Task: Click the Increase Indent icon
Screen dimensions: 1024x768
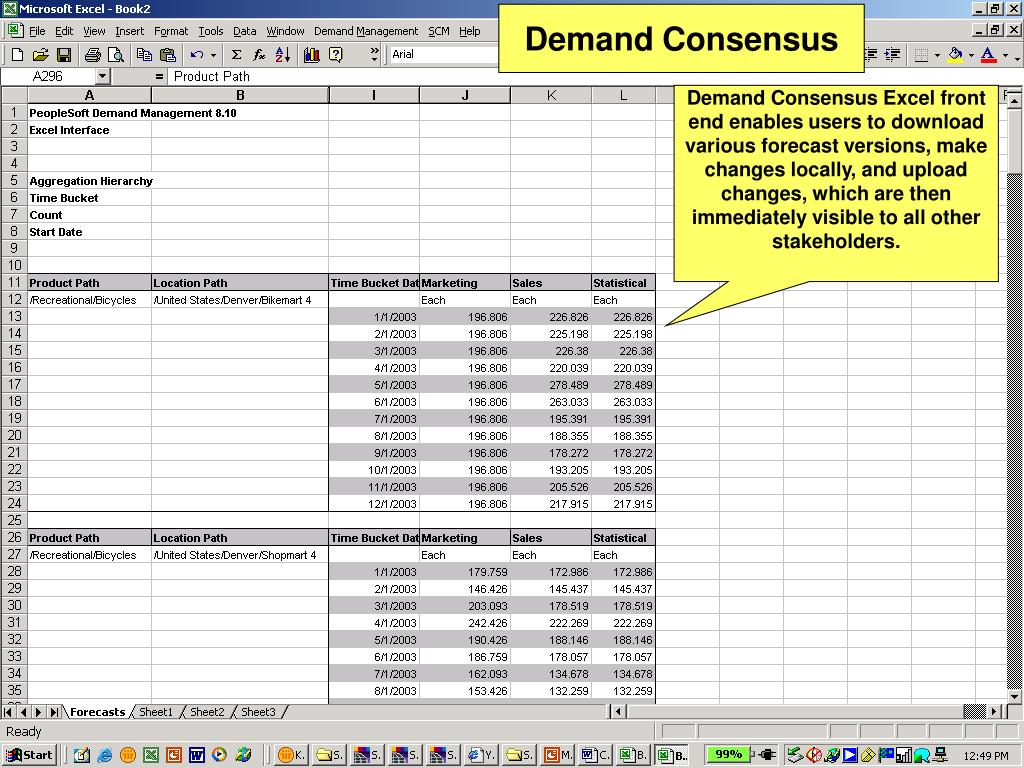Action: coord(892,55)
